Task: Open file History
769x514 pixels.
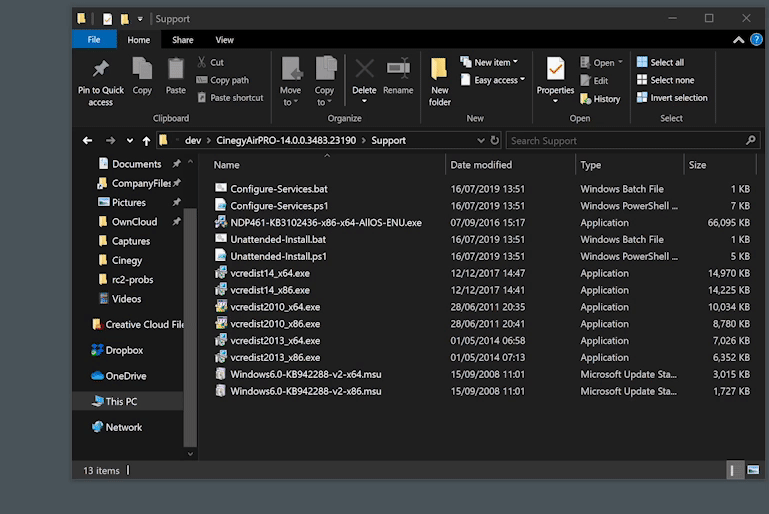Action: (600, 99)
